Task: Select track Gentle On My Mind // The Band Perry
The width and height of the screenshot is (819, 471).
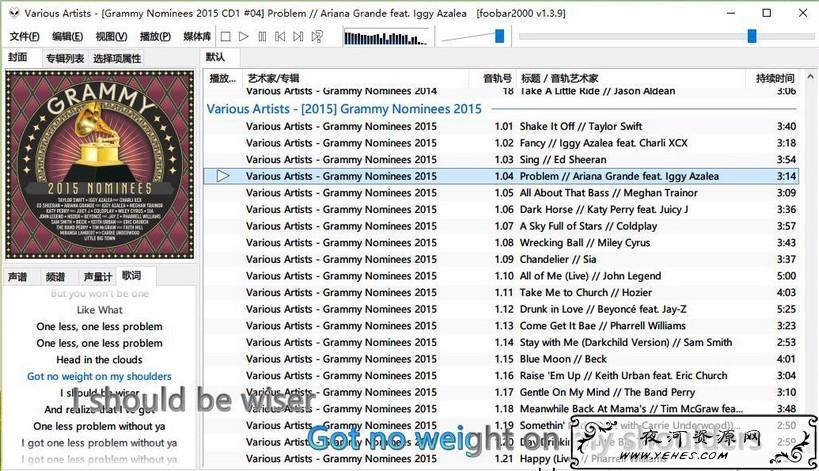Action: (x=501, y=392)
